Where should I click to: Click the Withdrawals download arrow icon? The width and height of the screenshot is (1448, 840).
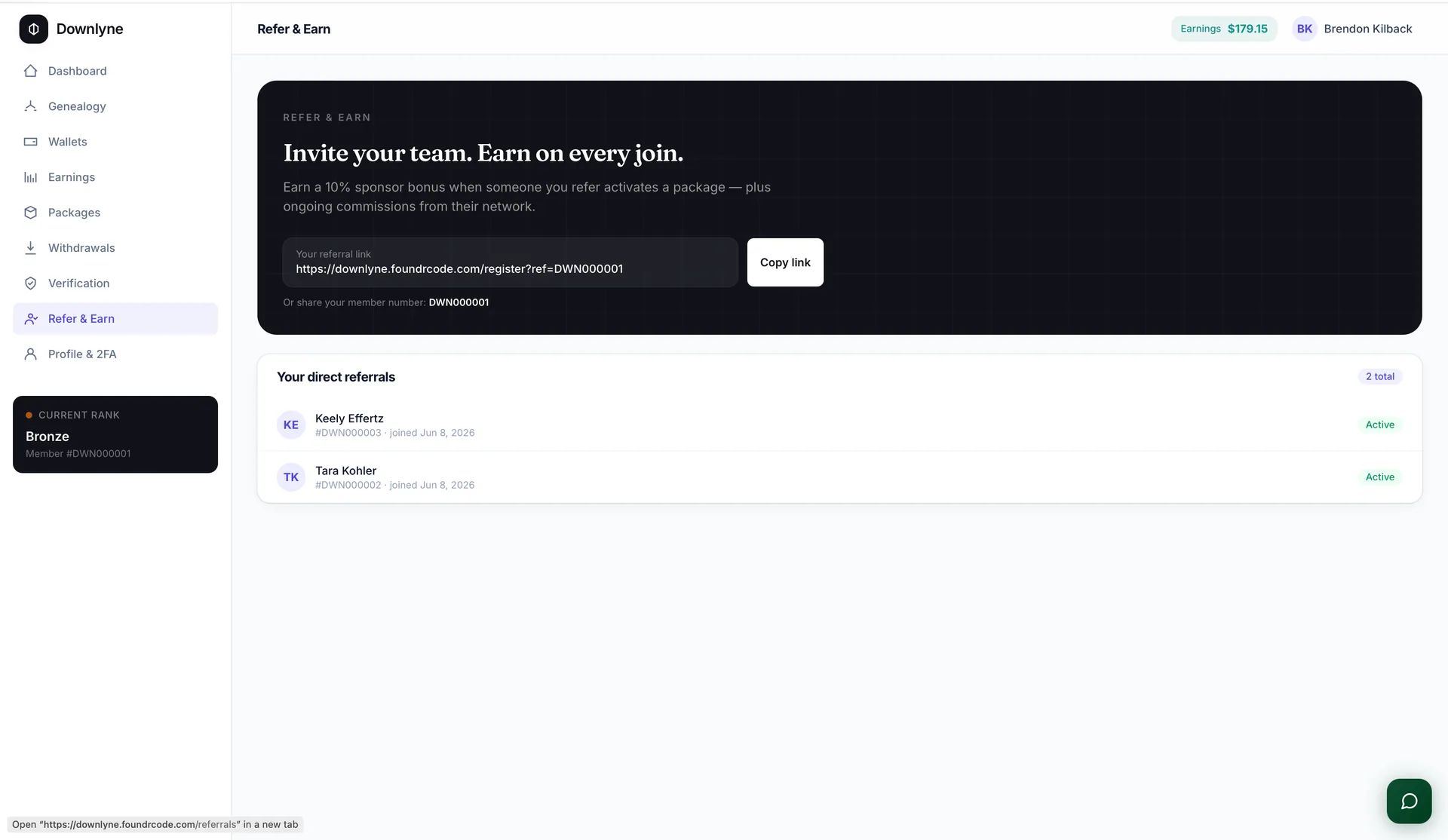(x=30, y=248)
